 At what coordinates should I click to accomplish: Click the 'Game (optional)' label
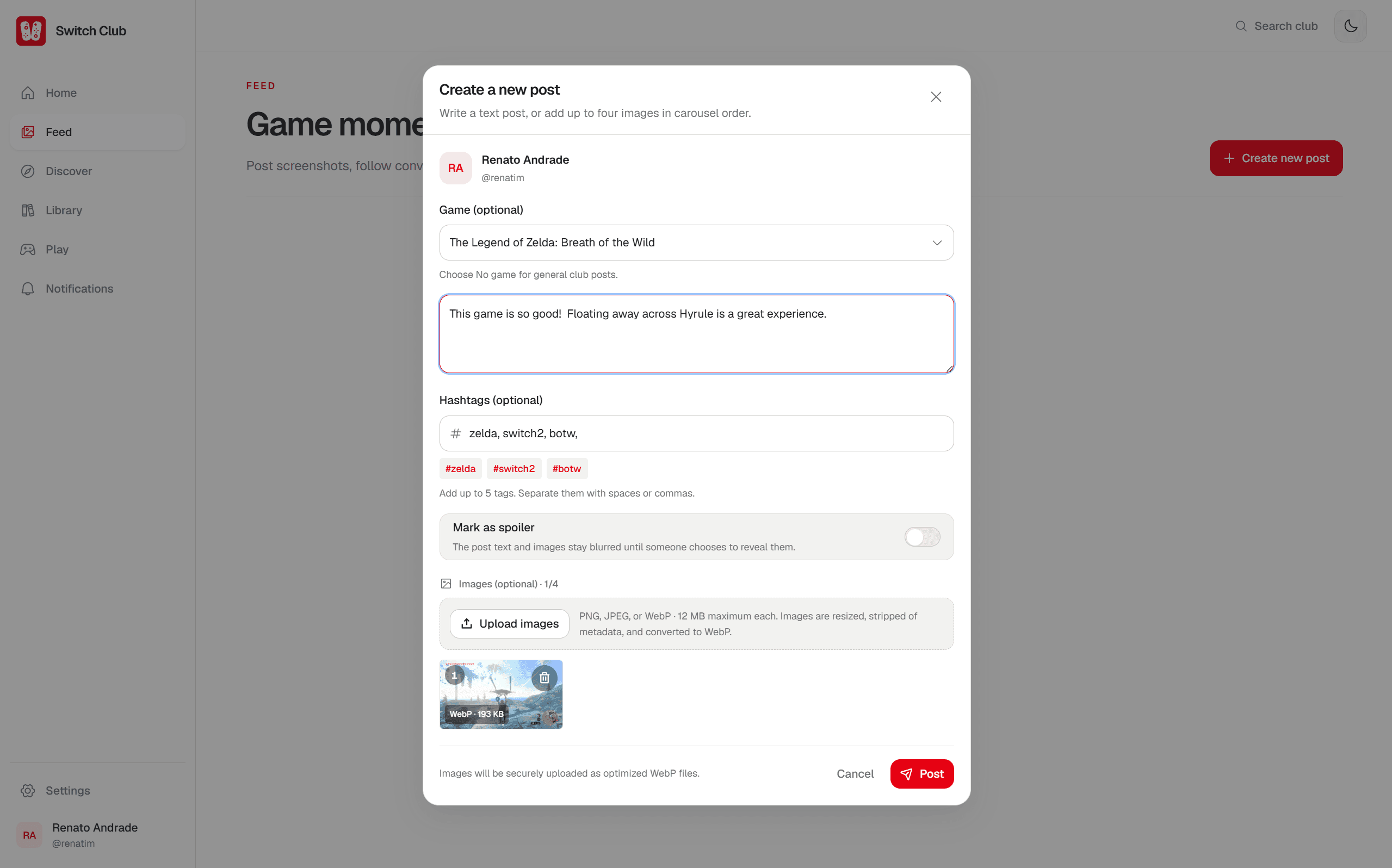coord(481,209)
